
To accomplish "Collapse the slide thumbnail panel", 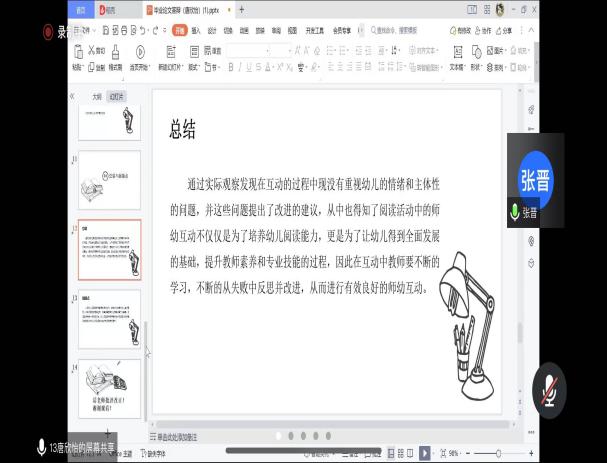I will pyautogui.click(x=71, y=96).
